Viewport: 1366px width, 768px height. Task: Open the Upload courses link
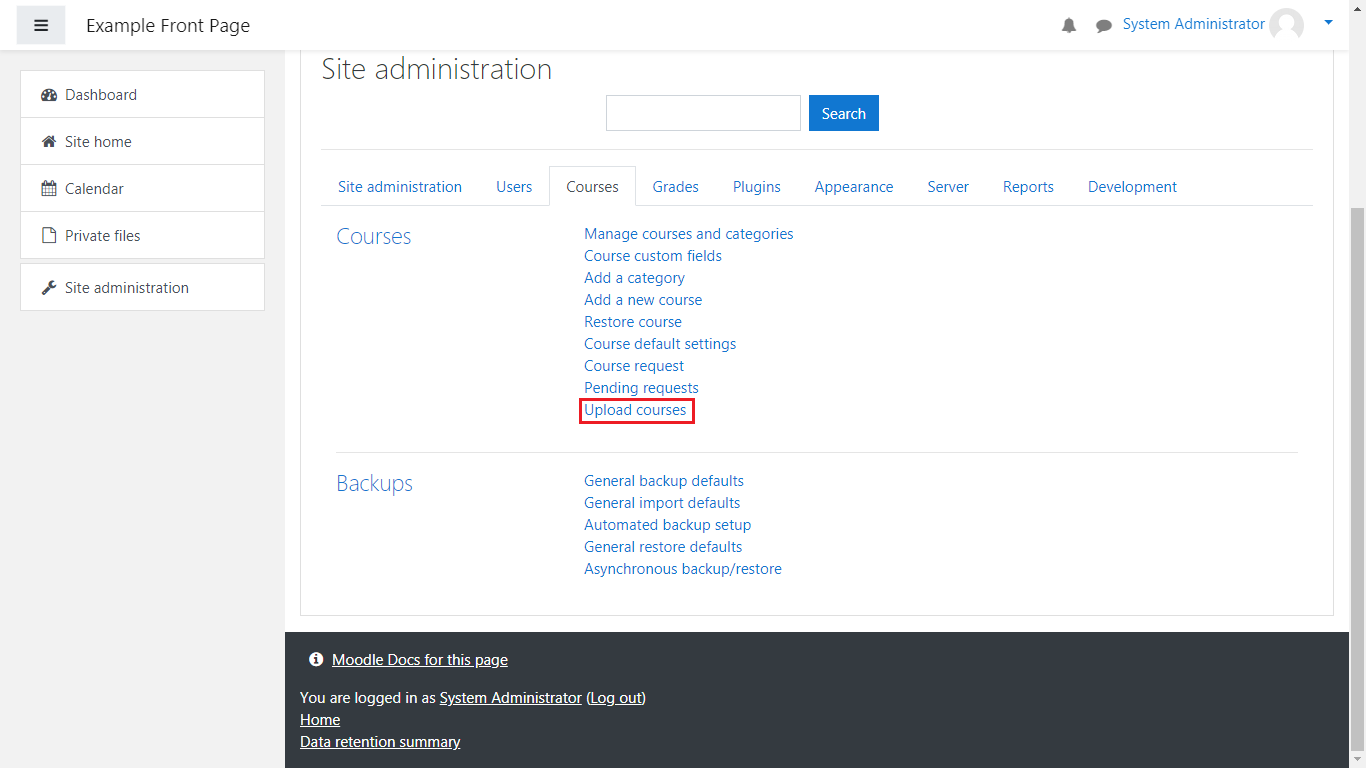pos(635,410)
